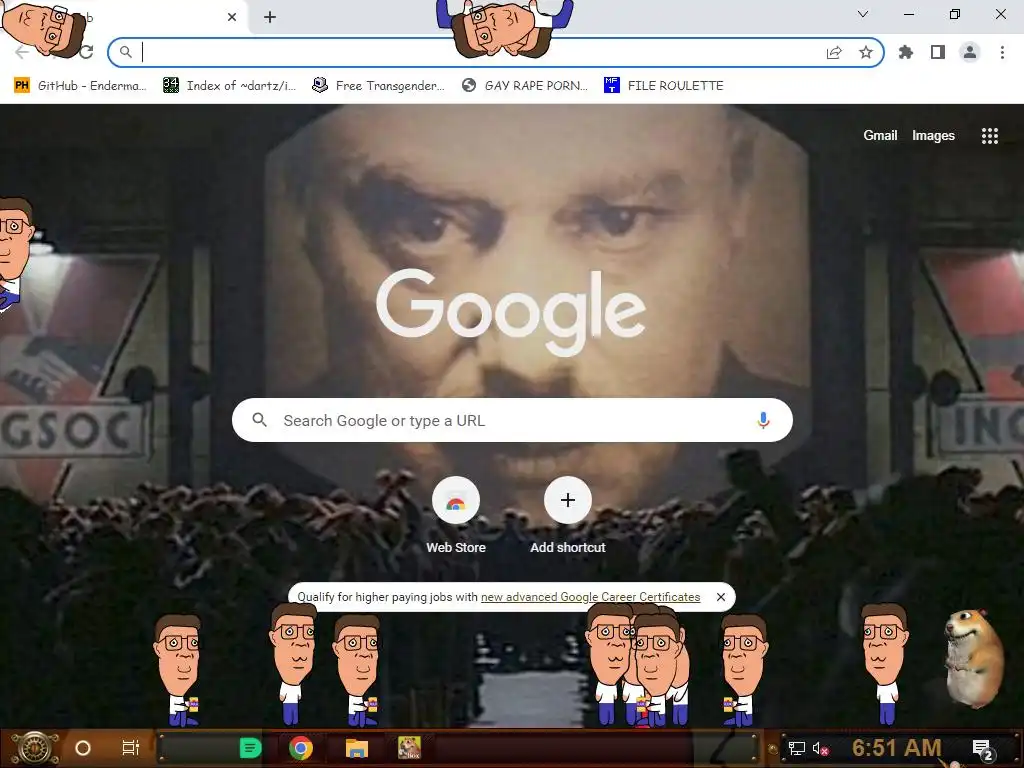1024x768 pixels.
Task: Open Chrome's three-dot menu
Action: (1002, 52)
